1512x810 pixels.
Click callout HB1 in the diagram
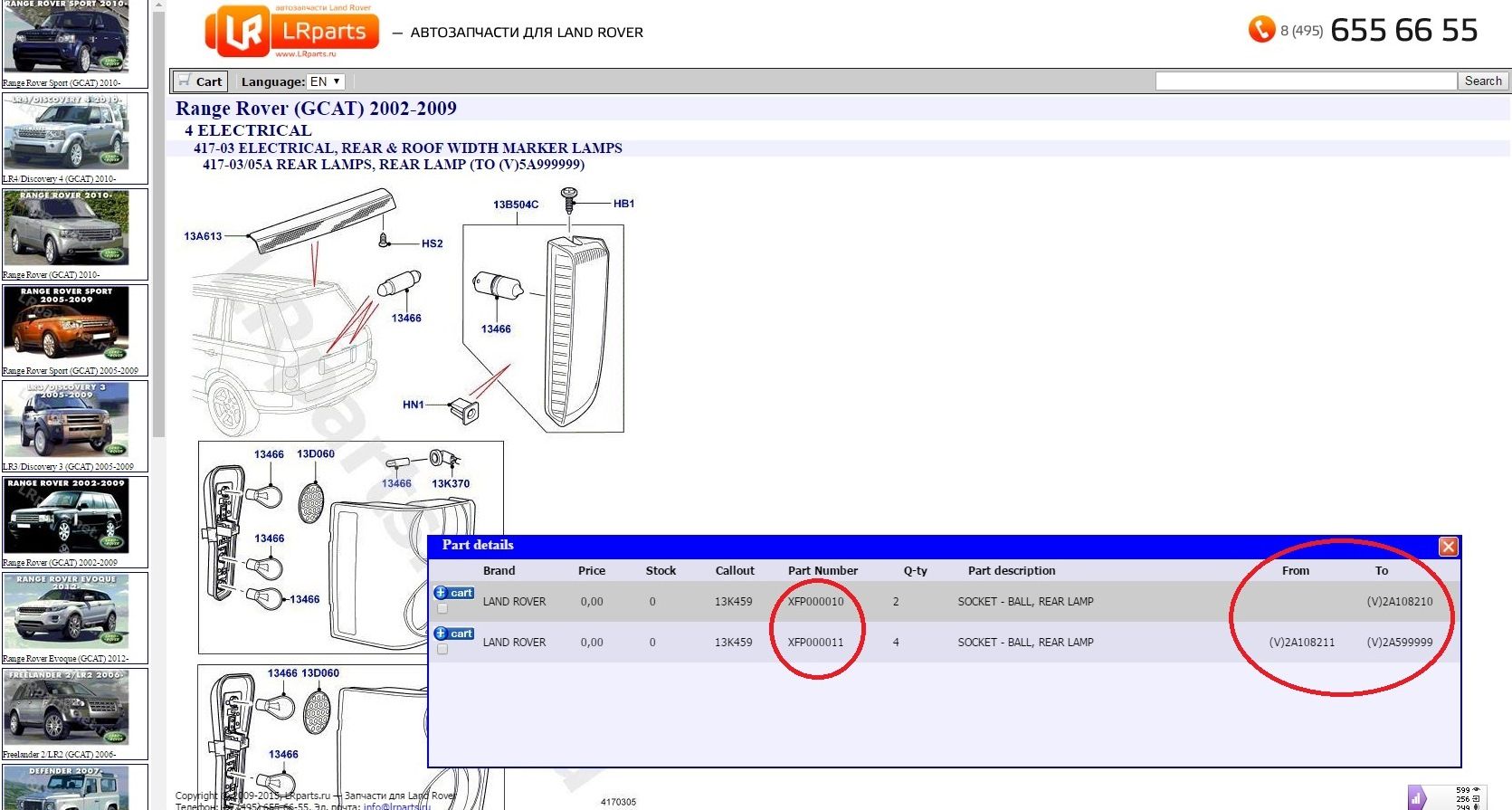pos(624,204)
